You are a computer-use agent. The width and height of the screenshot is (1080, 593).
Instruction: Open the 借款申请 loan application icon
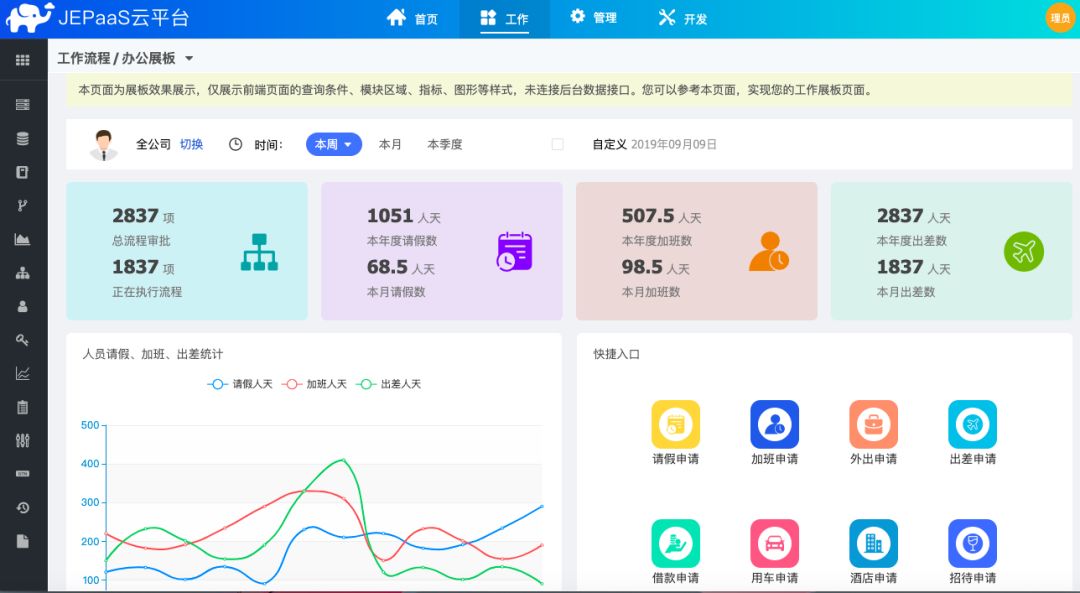click(675, 543)
